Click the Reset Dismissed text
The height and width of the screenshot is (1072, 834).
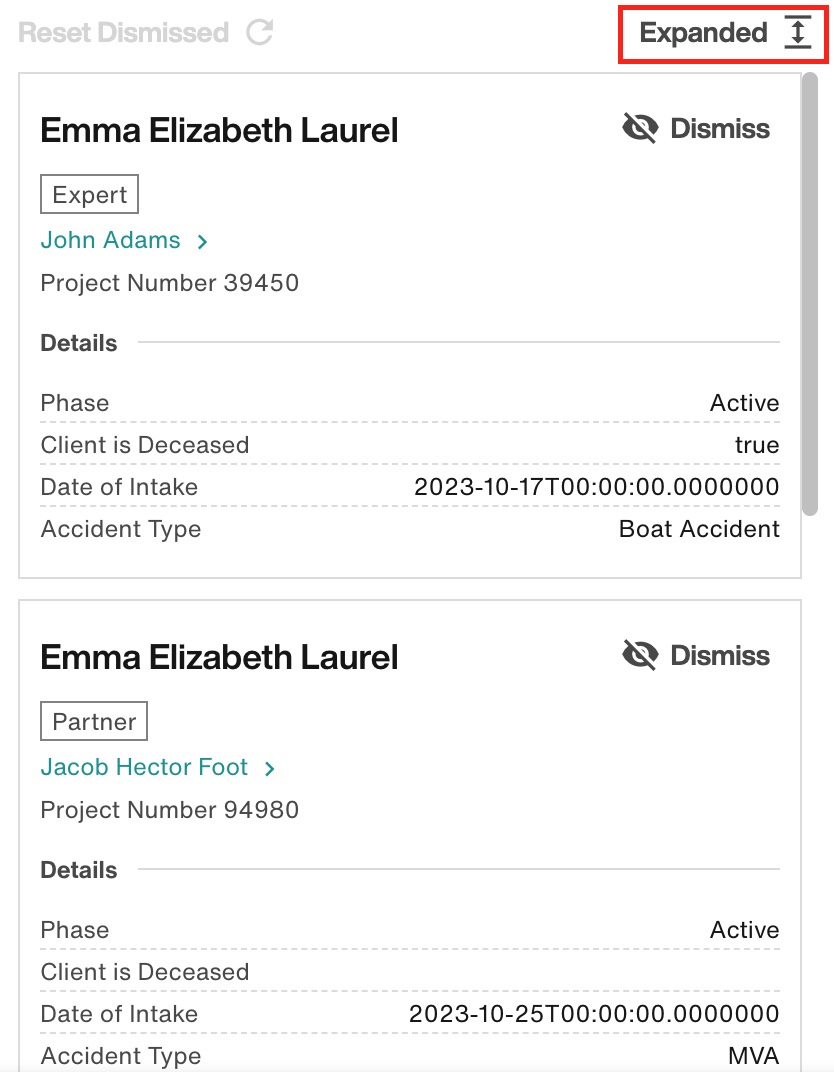pos(124,33)
